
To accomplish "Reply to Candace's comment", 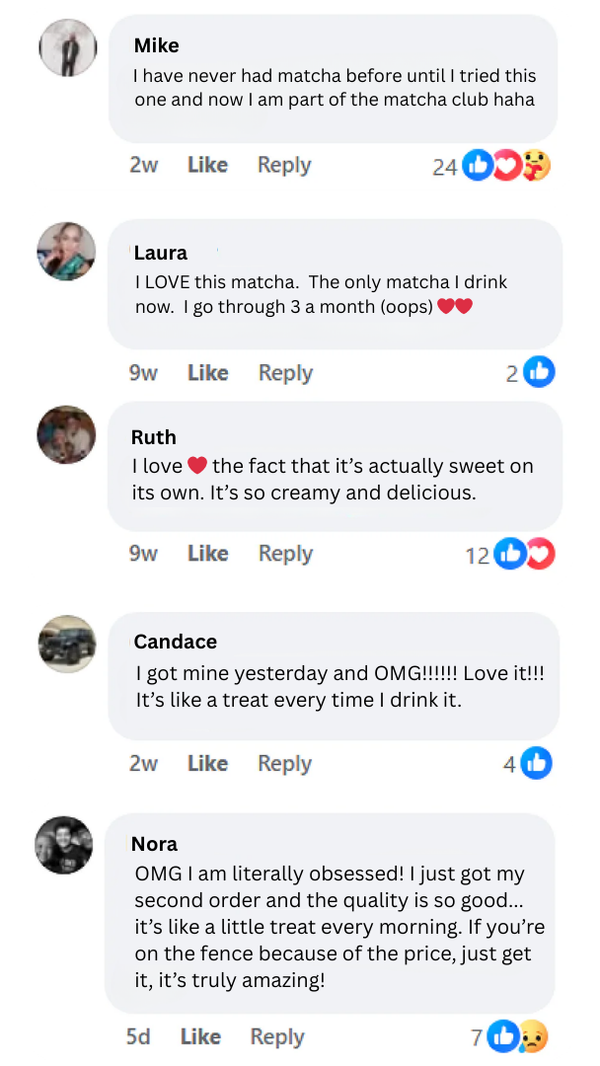I will (x=284, y=763).
